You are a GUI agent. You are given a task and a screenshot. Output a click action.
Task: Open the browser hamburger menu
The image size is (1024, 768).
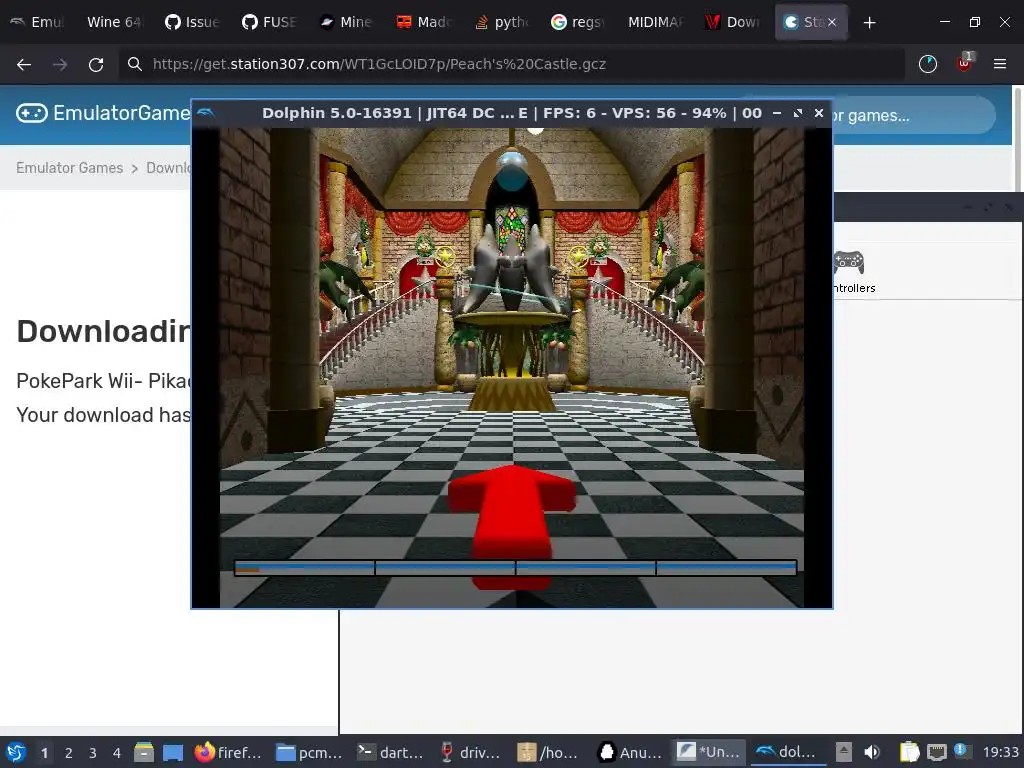point(1000,64)
